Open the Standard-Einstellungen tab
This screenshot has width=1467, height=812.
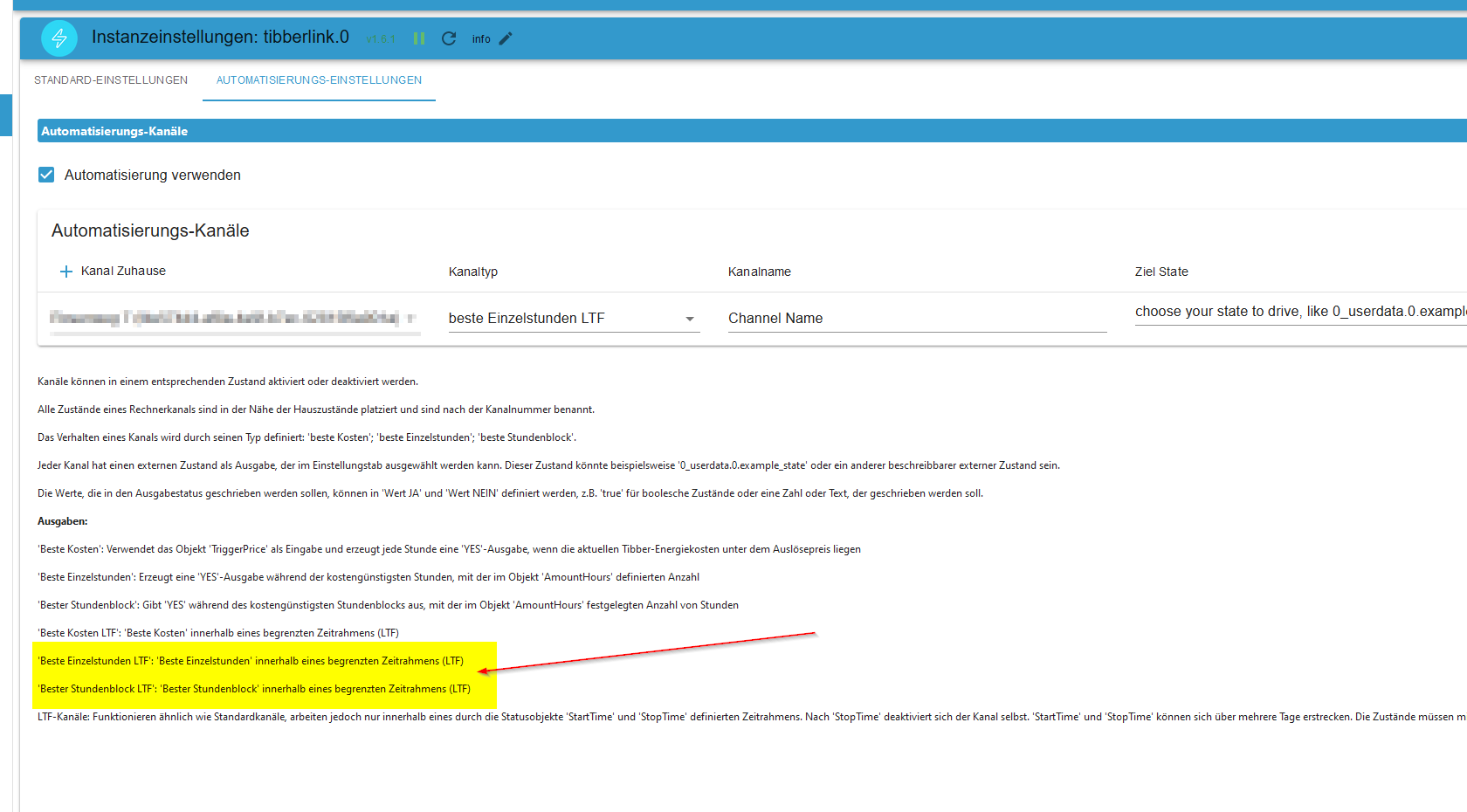[111, 80]
